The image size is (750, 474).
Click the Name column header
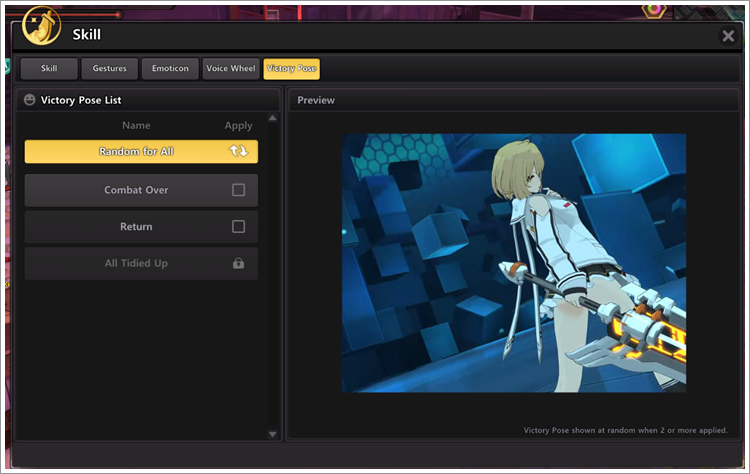[136, 125]
